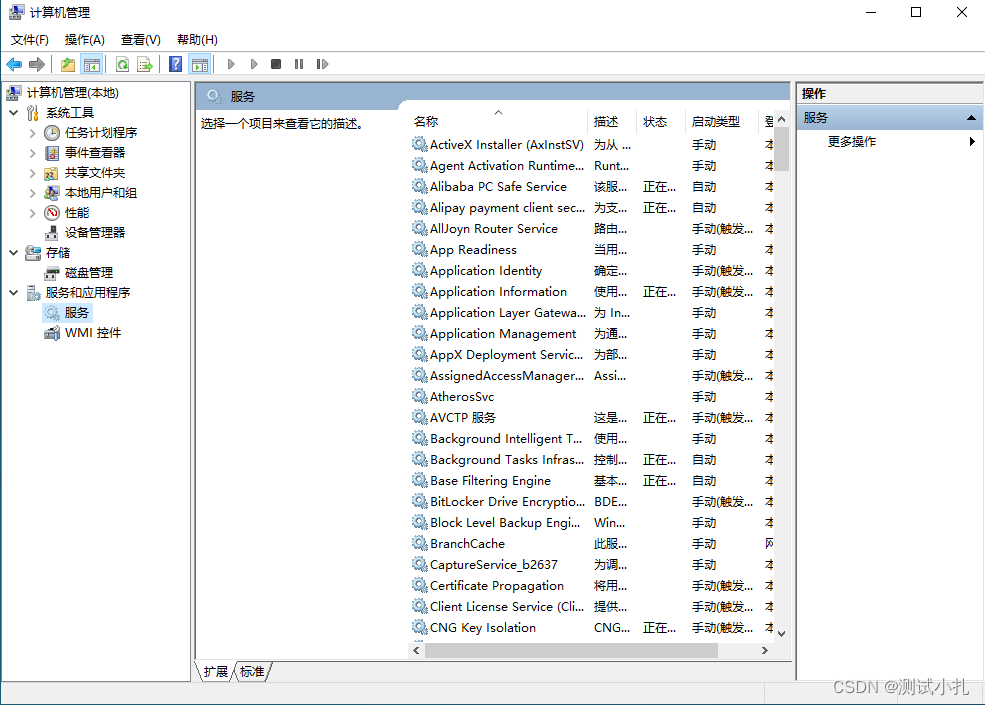Click the Export list toolbar icon

(145, 64)
